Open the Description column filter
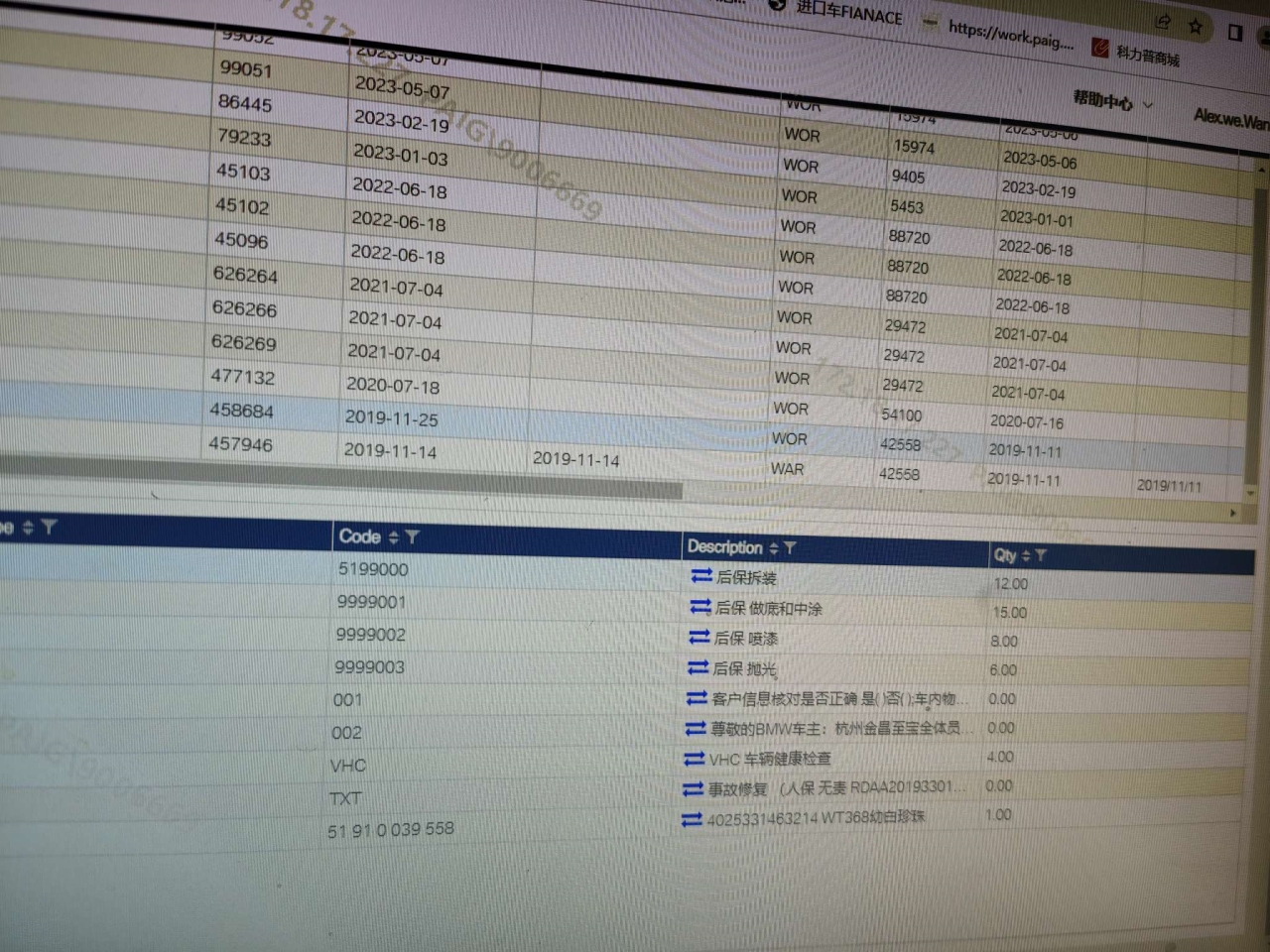The width and height of the screenshot is (1270, 952). coord(790,547)
